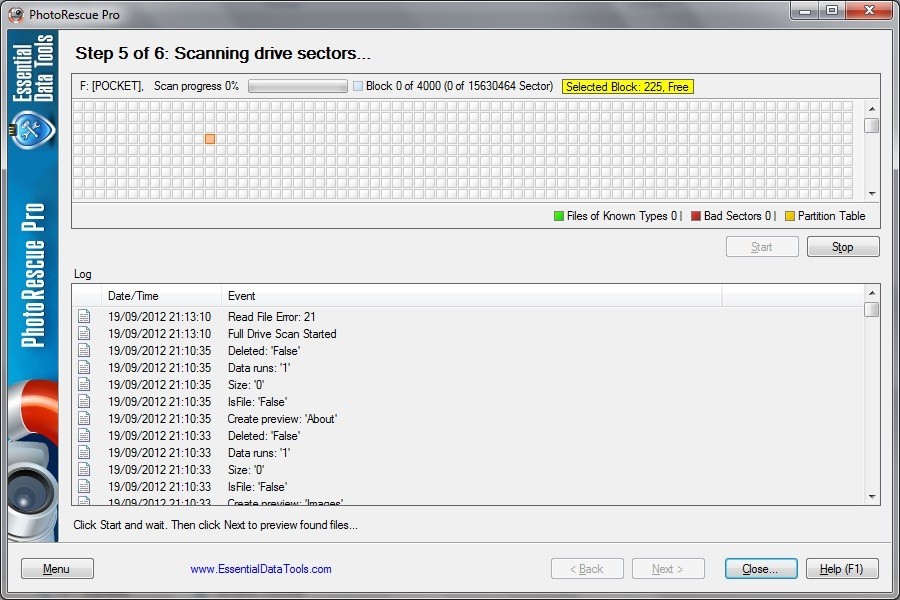Click log icon beside 21:10:33 Deleted: 'False' entry
This screenshot has width=900, height=600.
click(x=84, y=436)
